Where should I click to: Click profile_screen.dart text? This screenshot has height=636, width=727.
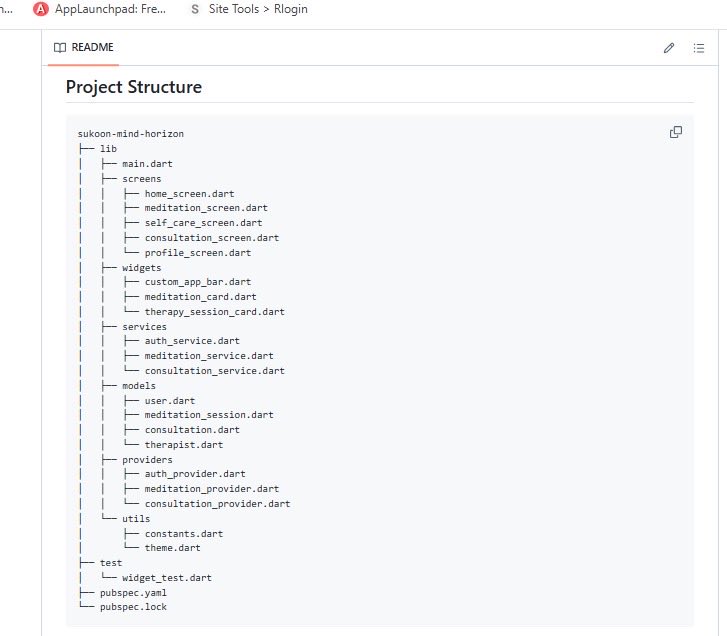click(x=198, y=253)
